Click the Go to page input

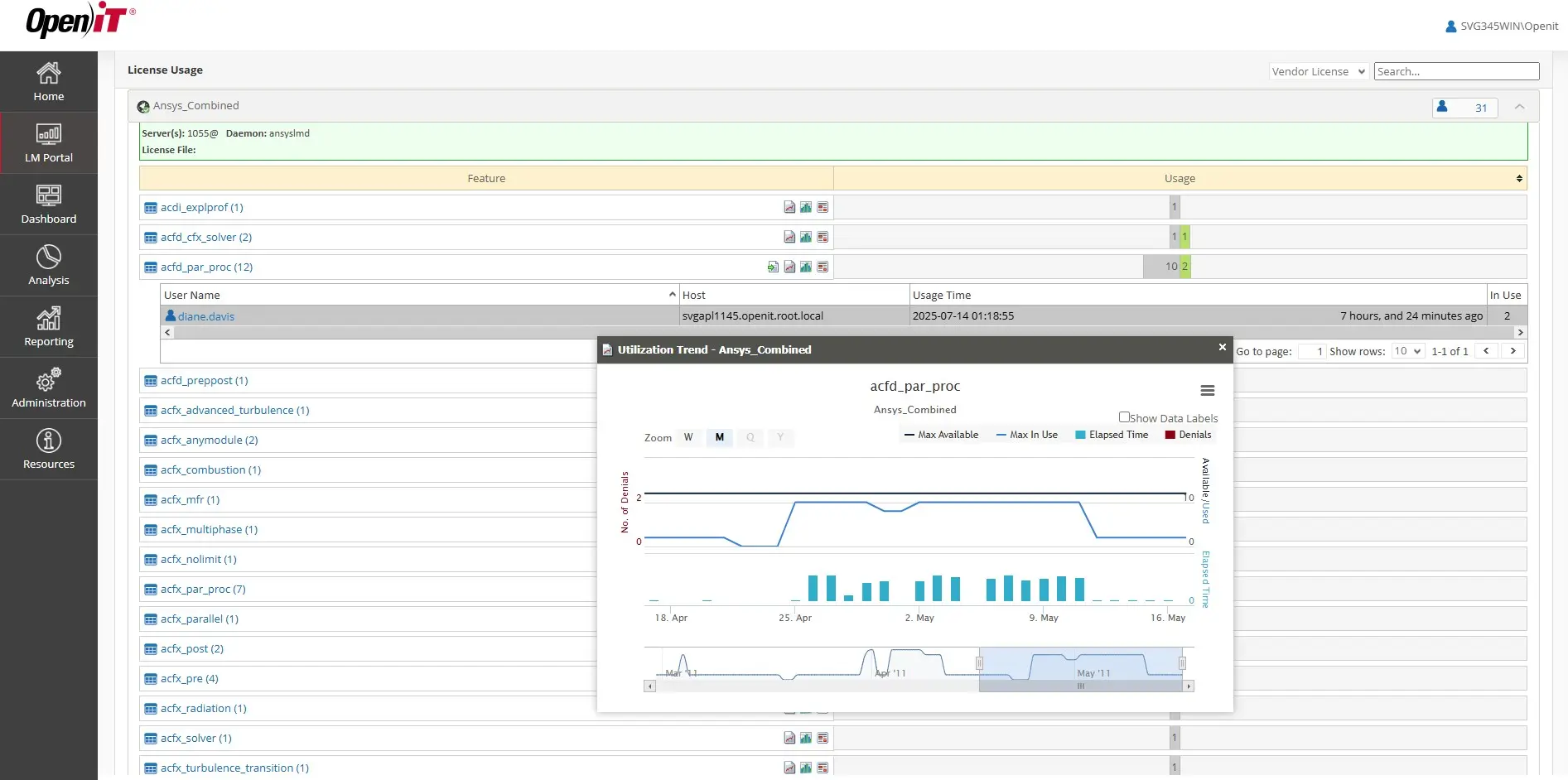[1311, 351]
